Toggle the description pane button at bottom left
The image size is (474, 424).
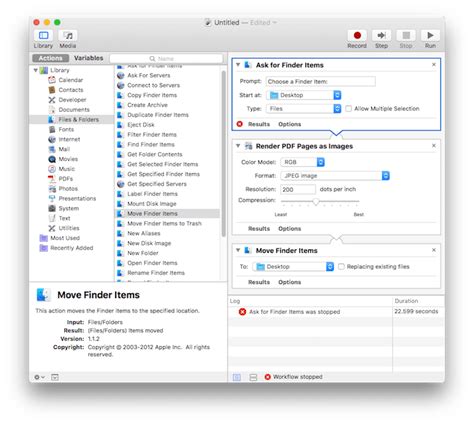tap(55, 377)
